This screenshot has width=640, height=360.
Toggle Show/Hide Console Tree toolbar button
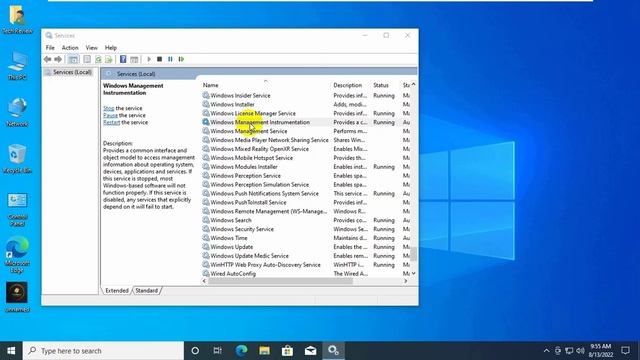point(73,60)
